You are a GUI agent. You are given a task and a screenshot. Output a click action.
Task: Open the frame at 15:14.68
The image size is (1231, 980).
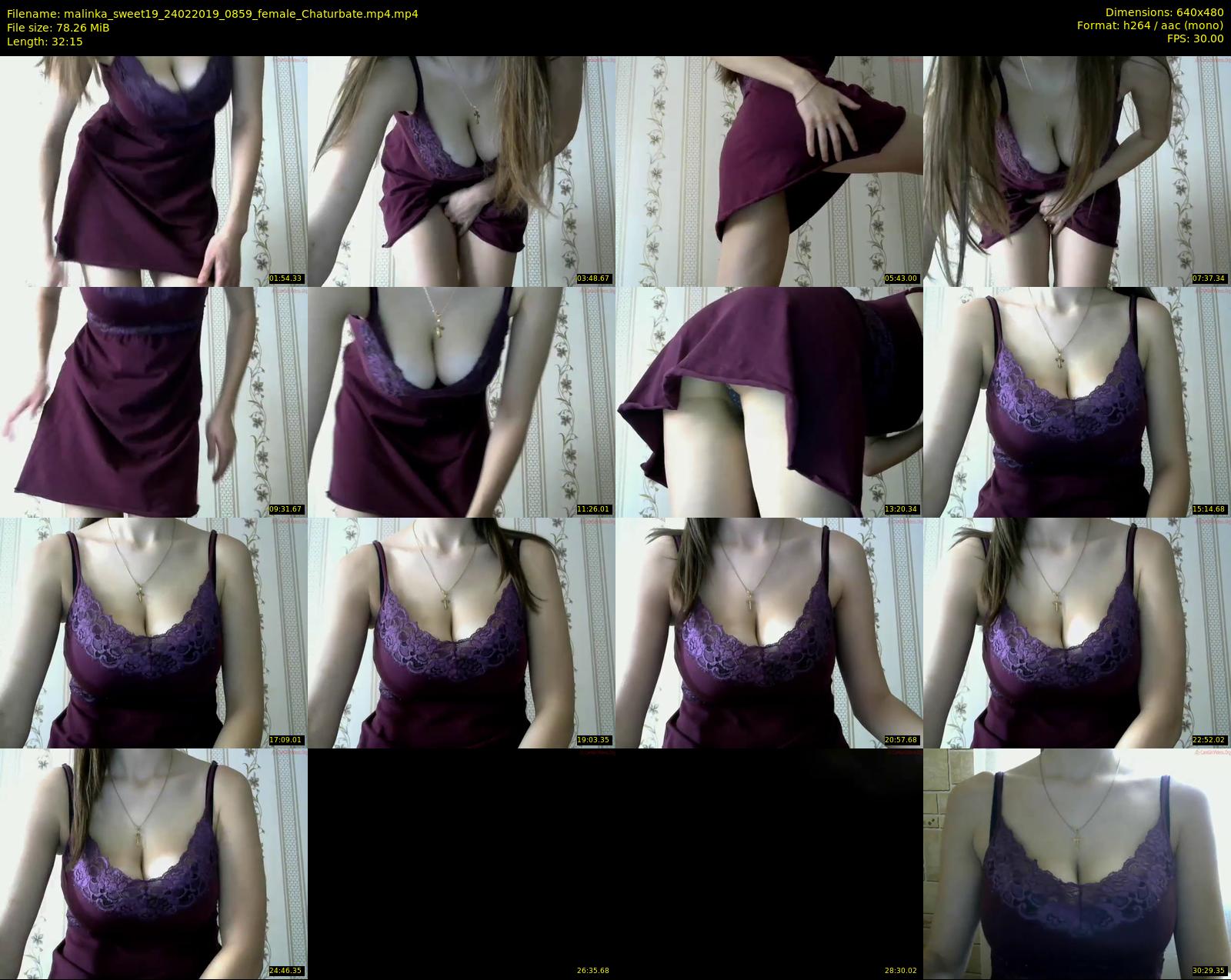1077,402
